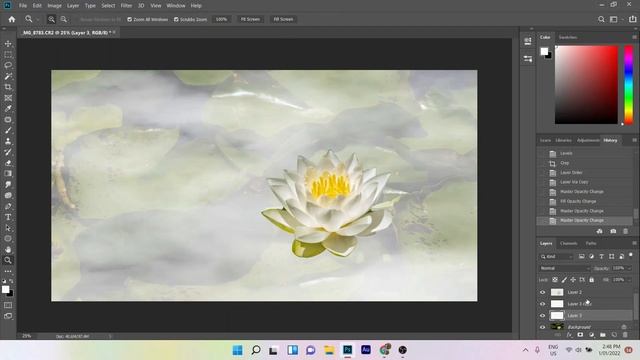Hide Layer 2 with its eye icon
Image resolution: width=640 pixels, height=360 pixels.
tap(542, 292)
